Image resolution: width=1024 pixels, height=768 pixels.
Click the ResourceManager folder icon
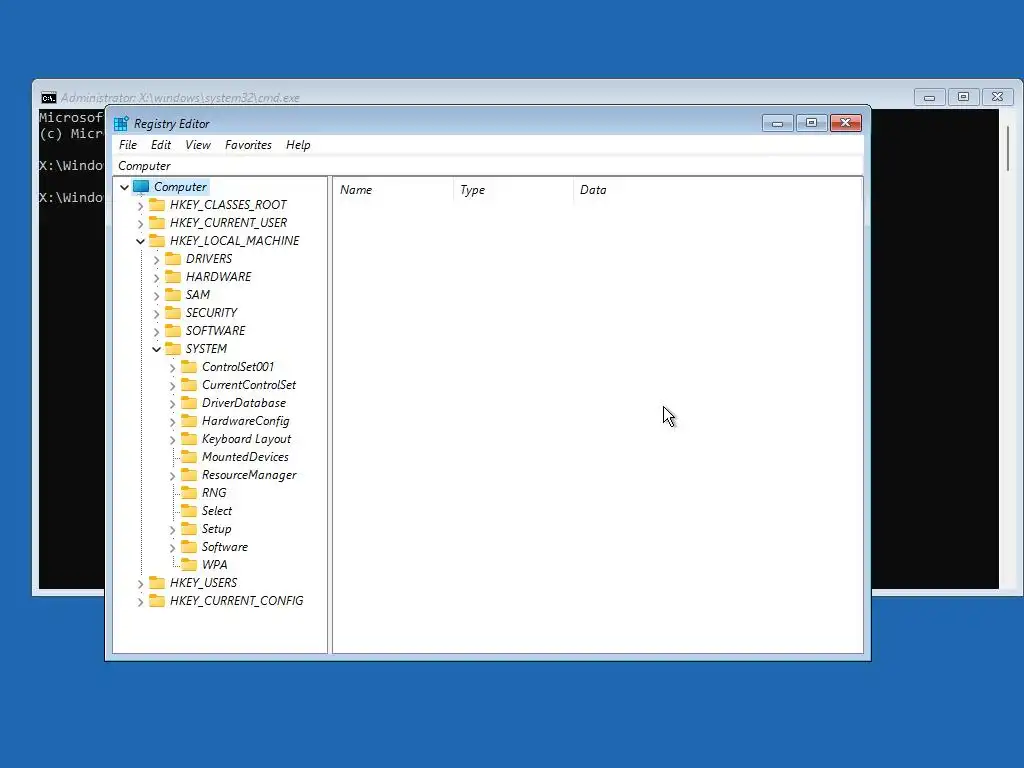tap(189, 475)
